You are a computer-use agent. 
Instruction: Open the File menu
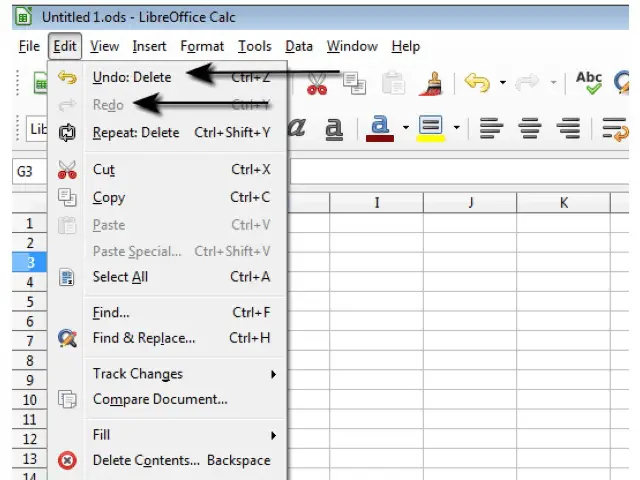point(29,47)
